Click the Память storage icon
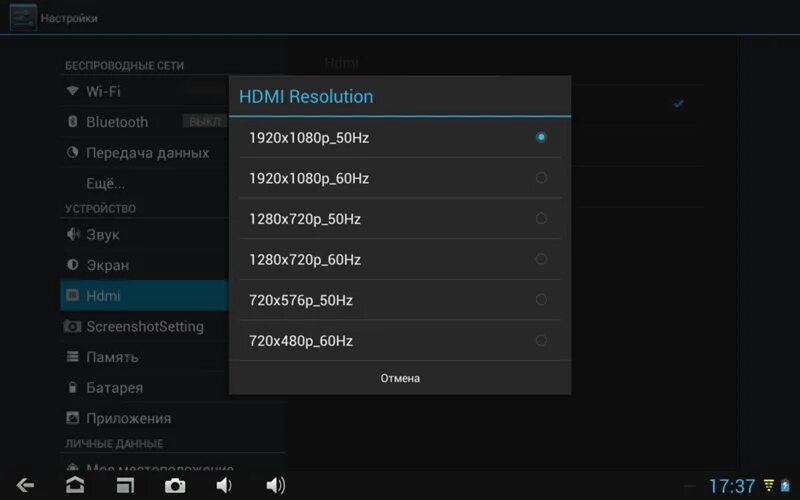The height and width of the screenshot is (500, 800). point(72,356)
